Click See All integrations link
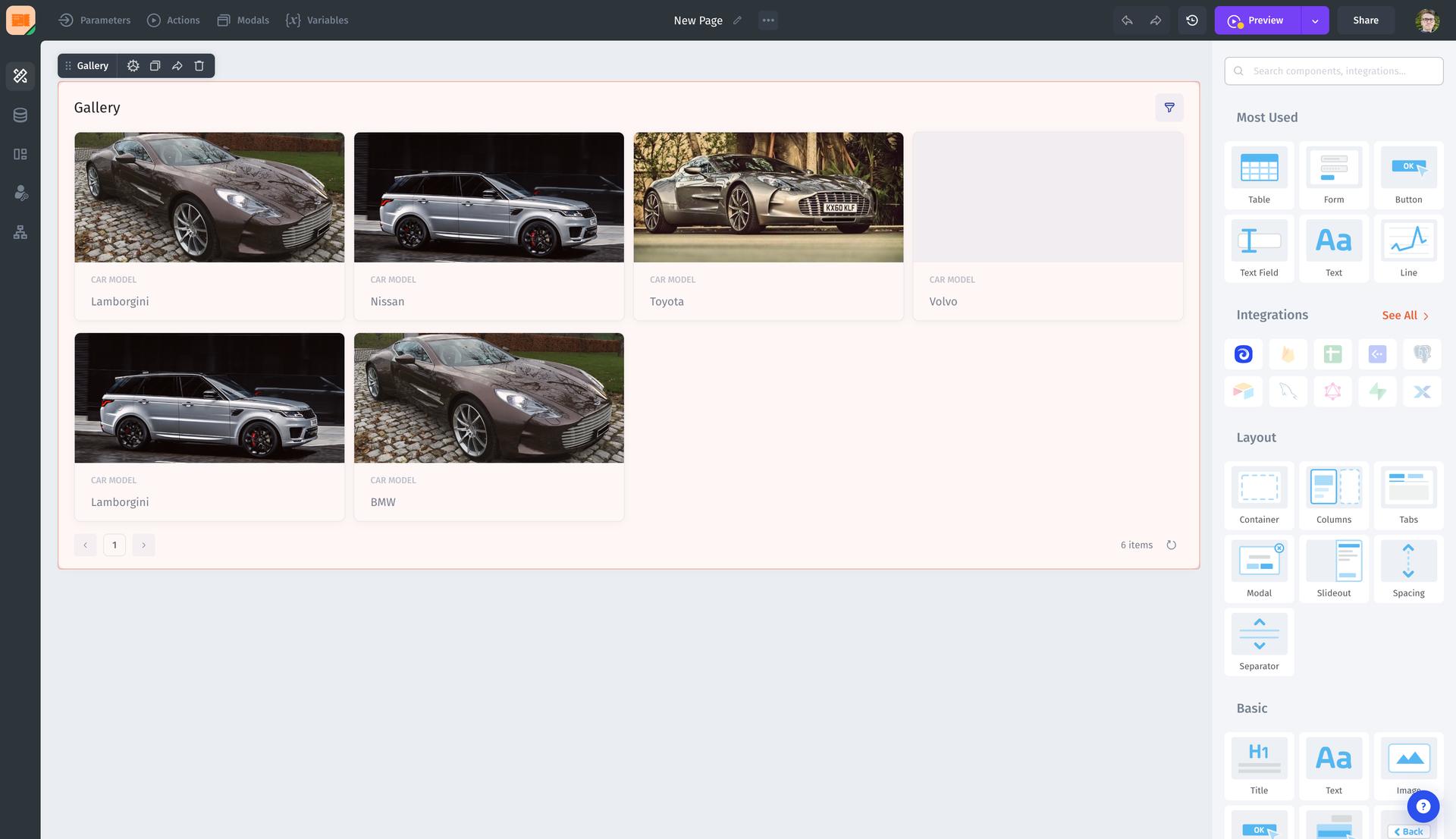The image size is (1456, 839). coord(1404,316)
